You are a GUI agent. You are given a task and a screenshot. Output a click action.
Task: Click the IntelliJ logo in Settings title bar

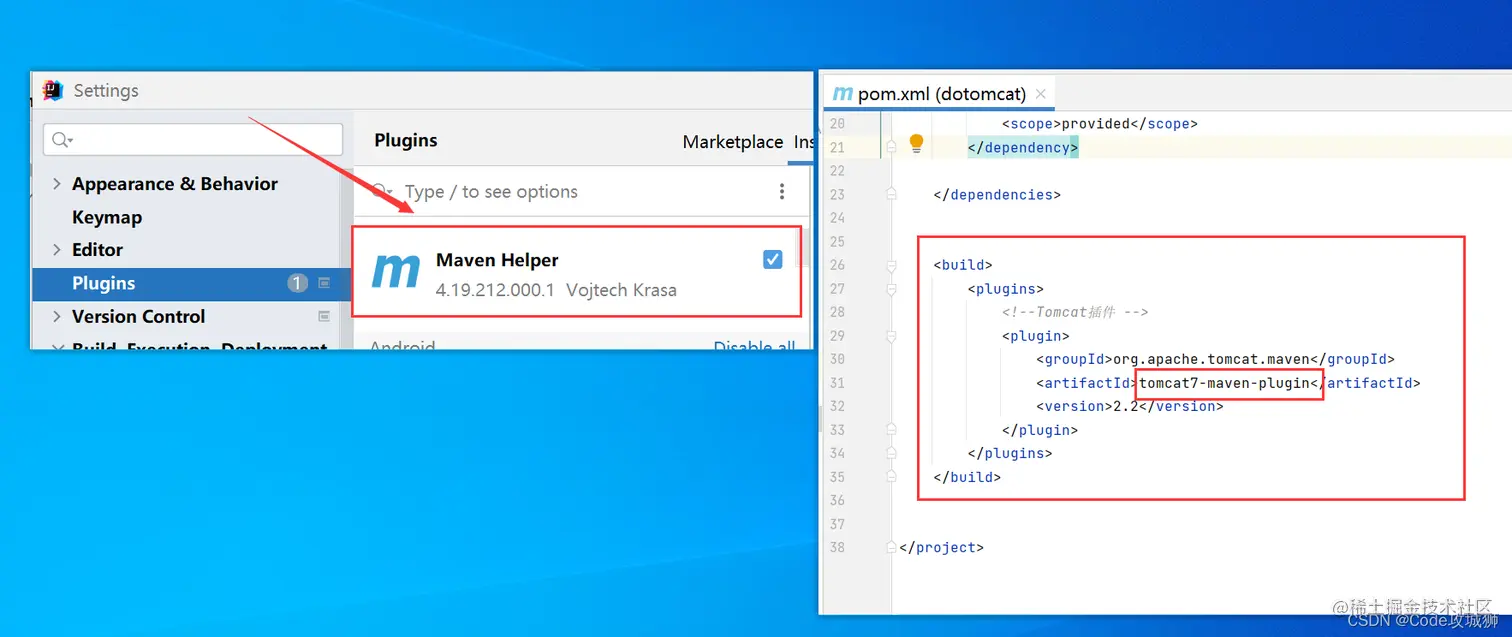tap(53, 91)
